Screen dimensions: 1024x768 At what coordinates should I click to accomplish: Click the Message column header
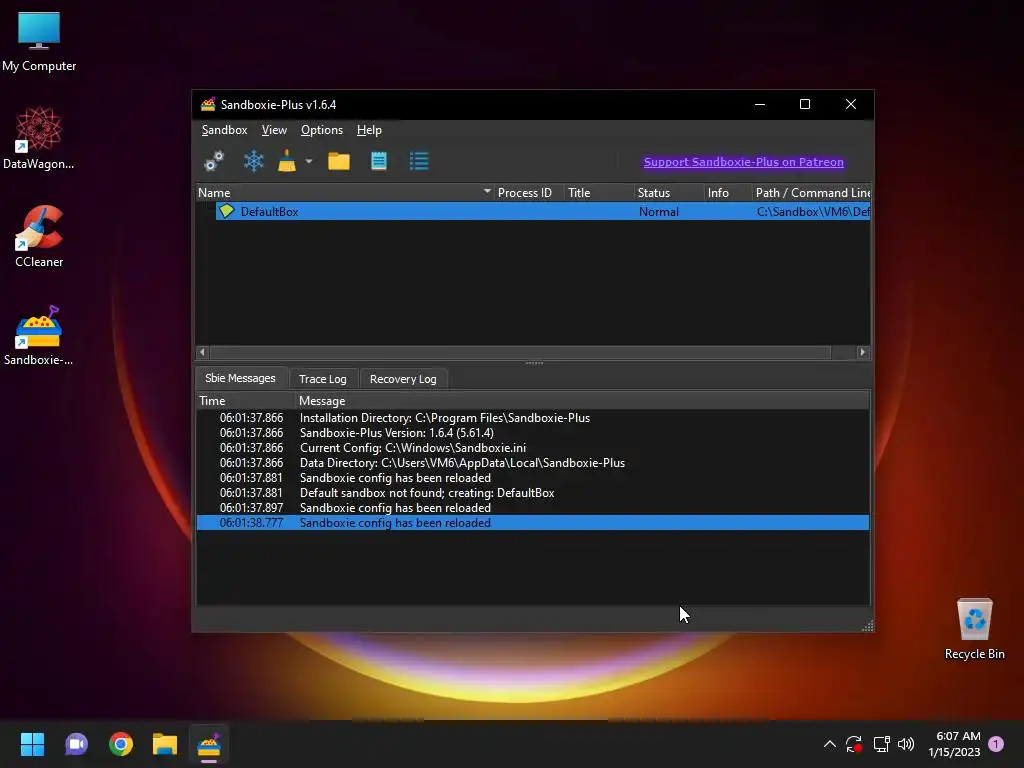click(582, 401)
